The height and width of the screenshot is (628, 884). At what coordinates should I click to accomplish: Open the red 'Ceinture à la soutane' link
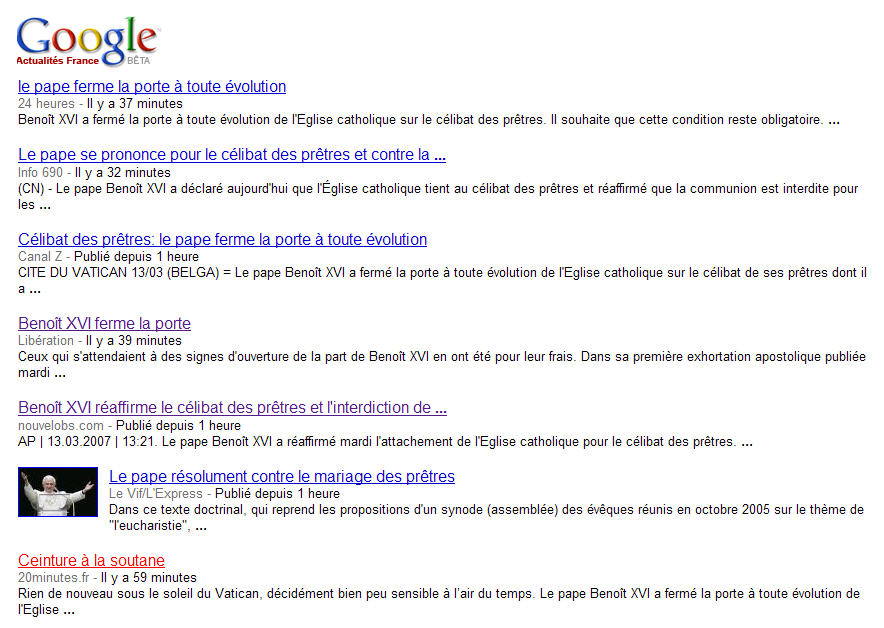coord(91,561)
